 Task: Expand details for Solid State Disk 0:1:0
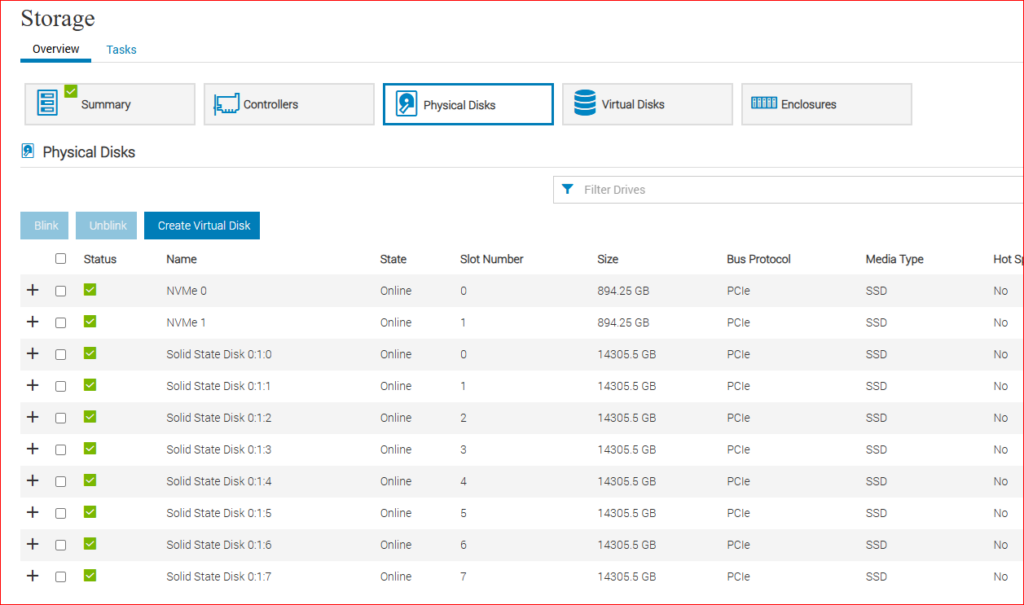click(x=32, y=354)
